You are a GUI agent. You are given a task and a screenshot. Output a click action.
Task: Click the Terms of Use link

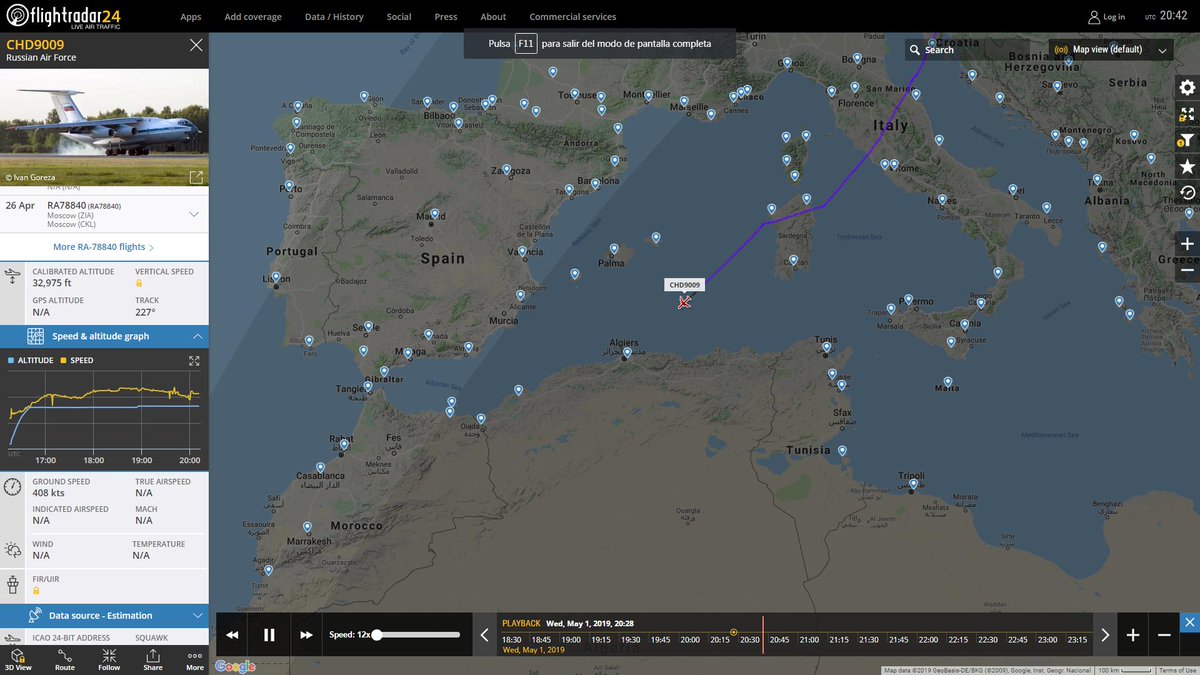(x=1176, y=670)
